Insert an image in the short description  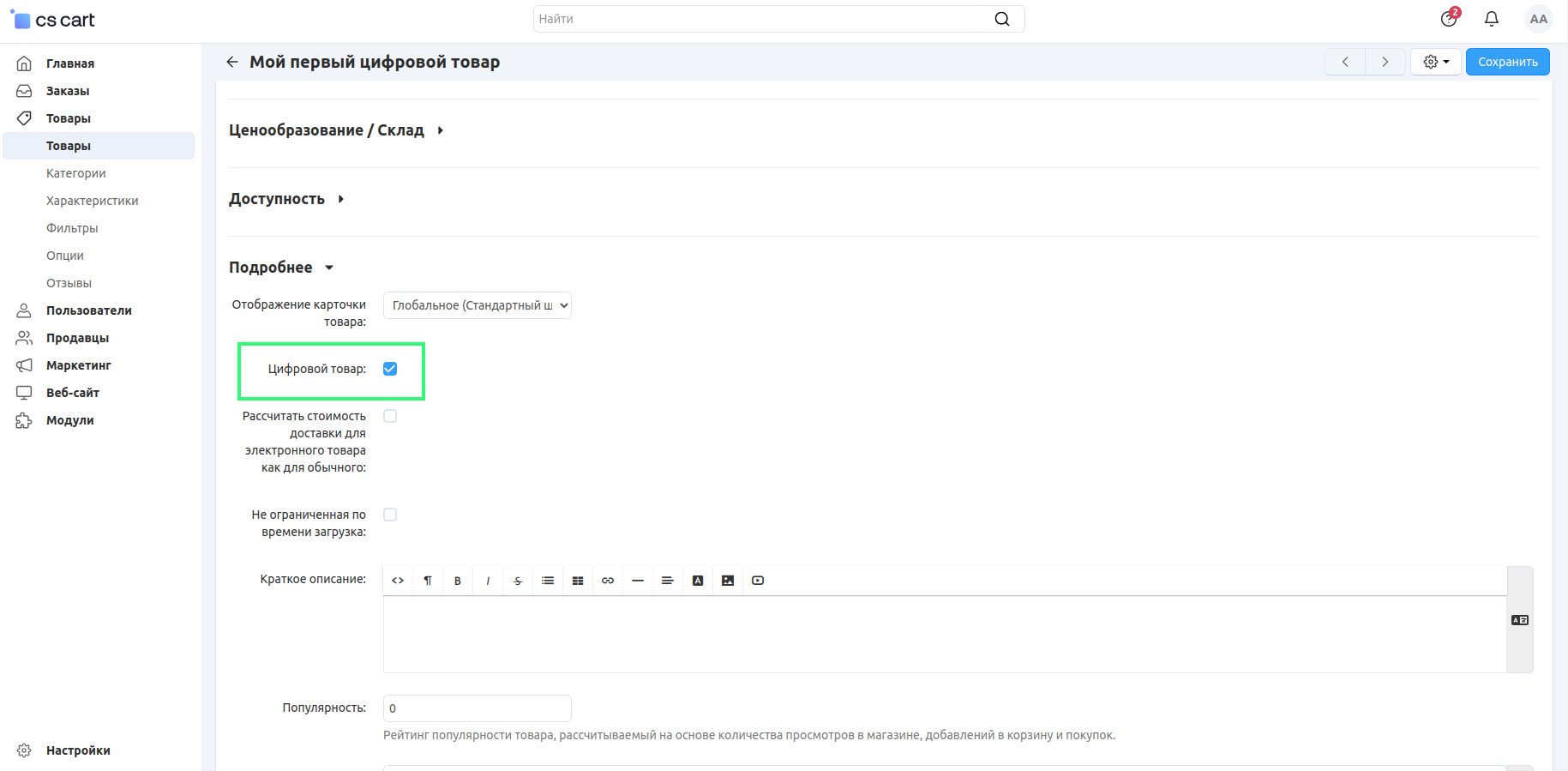728,581
